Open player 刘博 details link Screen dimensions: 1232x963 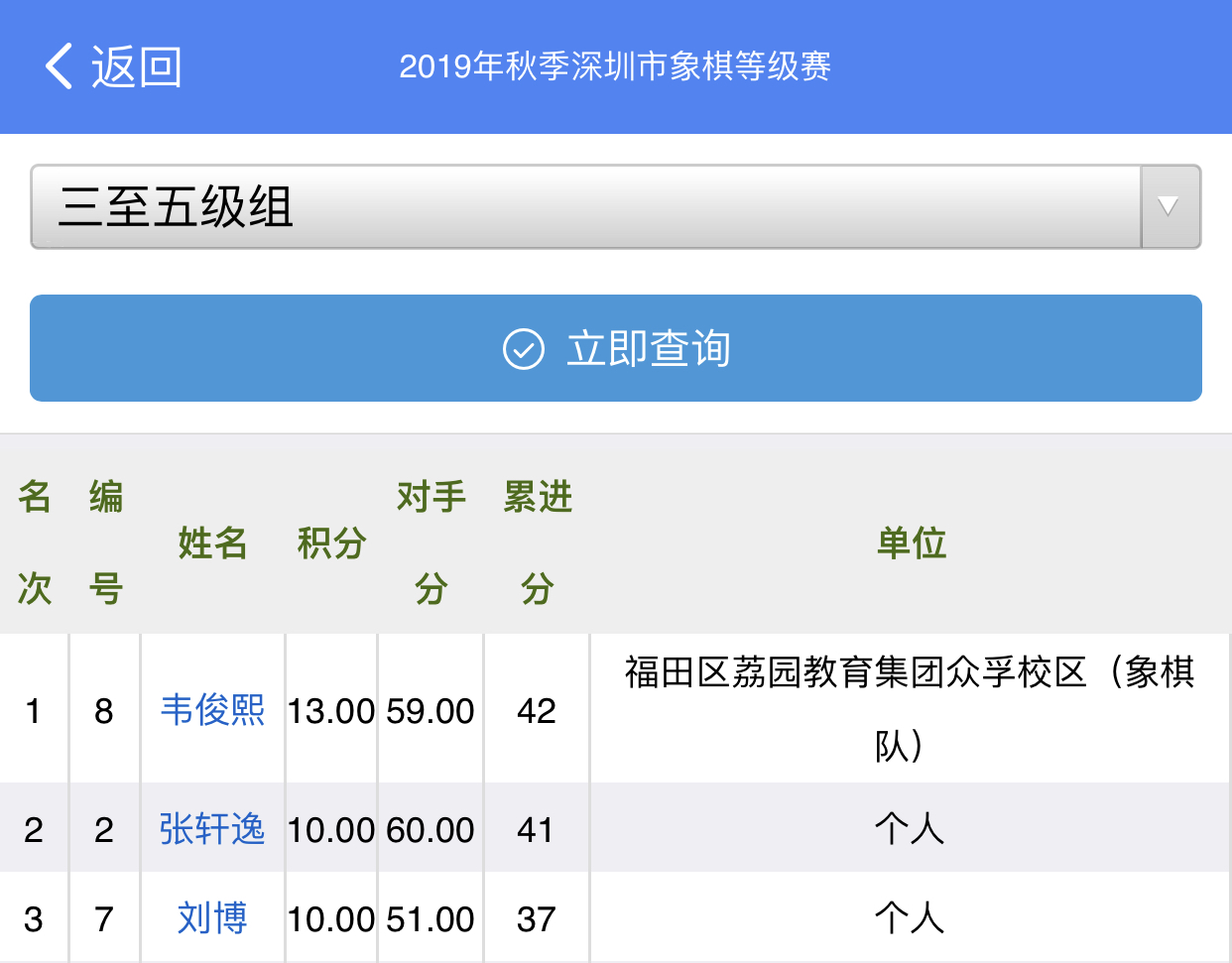tap(212, 918)
